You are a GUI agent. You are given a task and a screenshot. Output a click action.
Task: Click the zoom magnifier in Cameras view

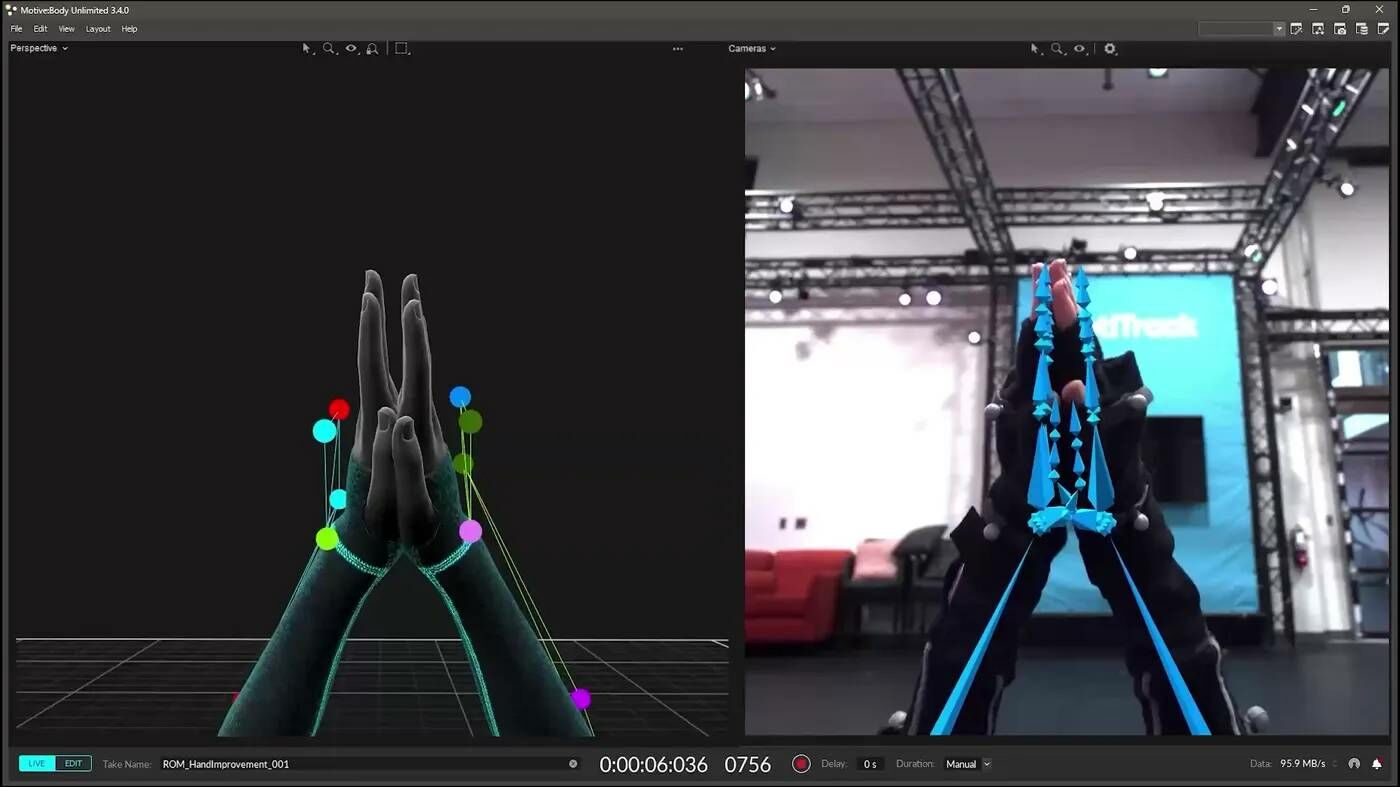click(1057, 48)
